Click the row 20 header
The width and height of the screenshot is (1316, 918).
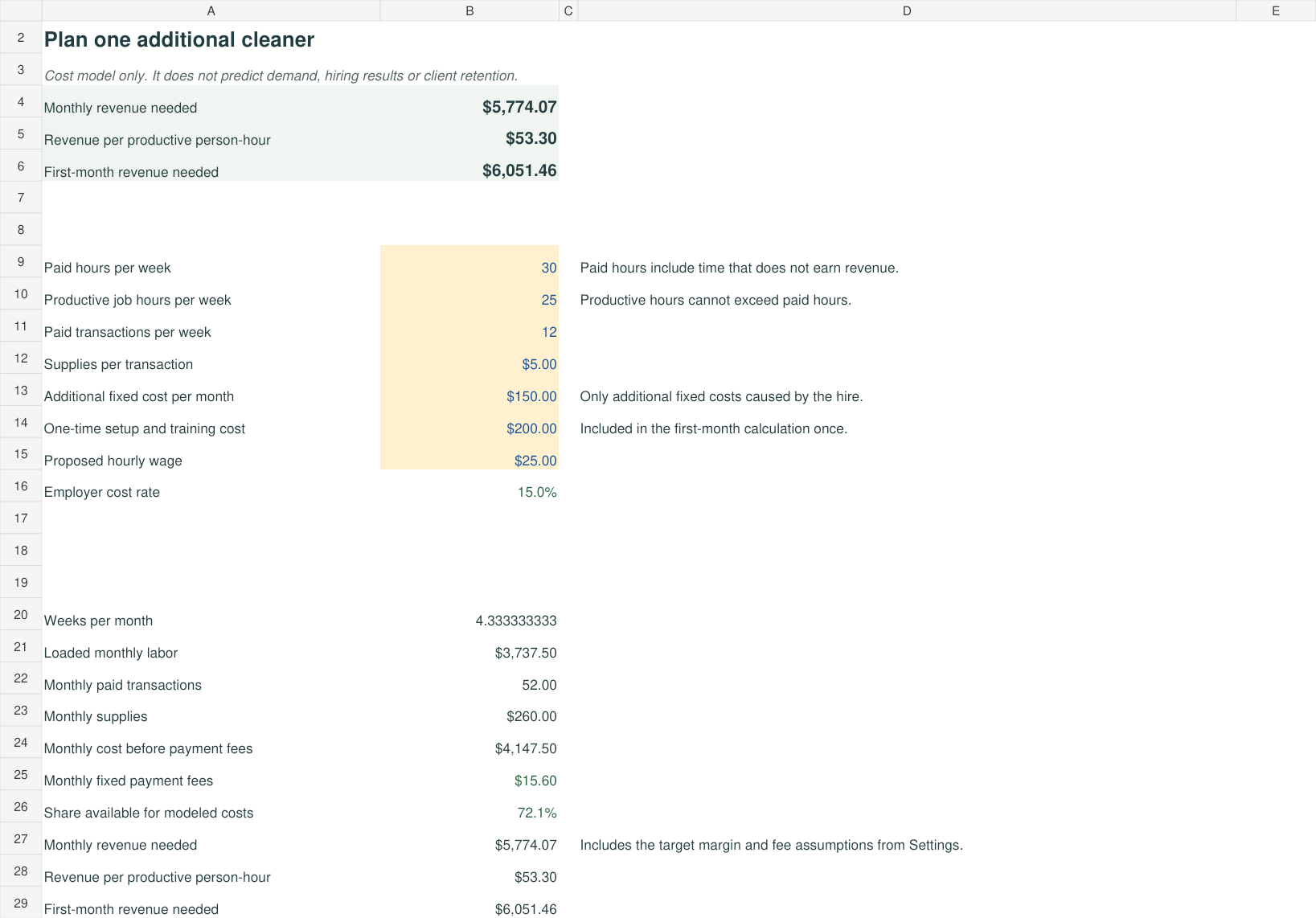(21, 614)
